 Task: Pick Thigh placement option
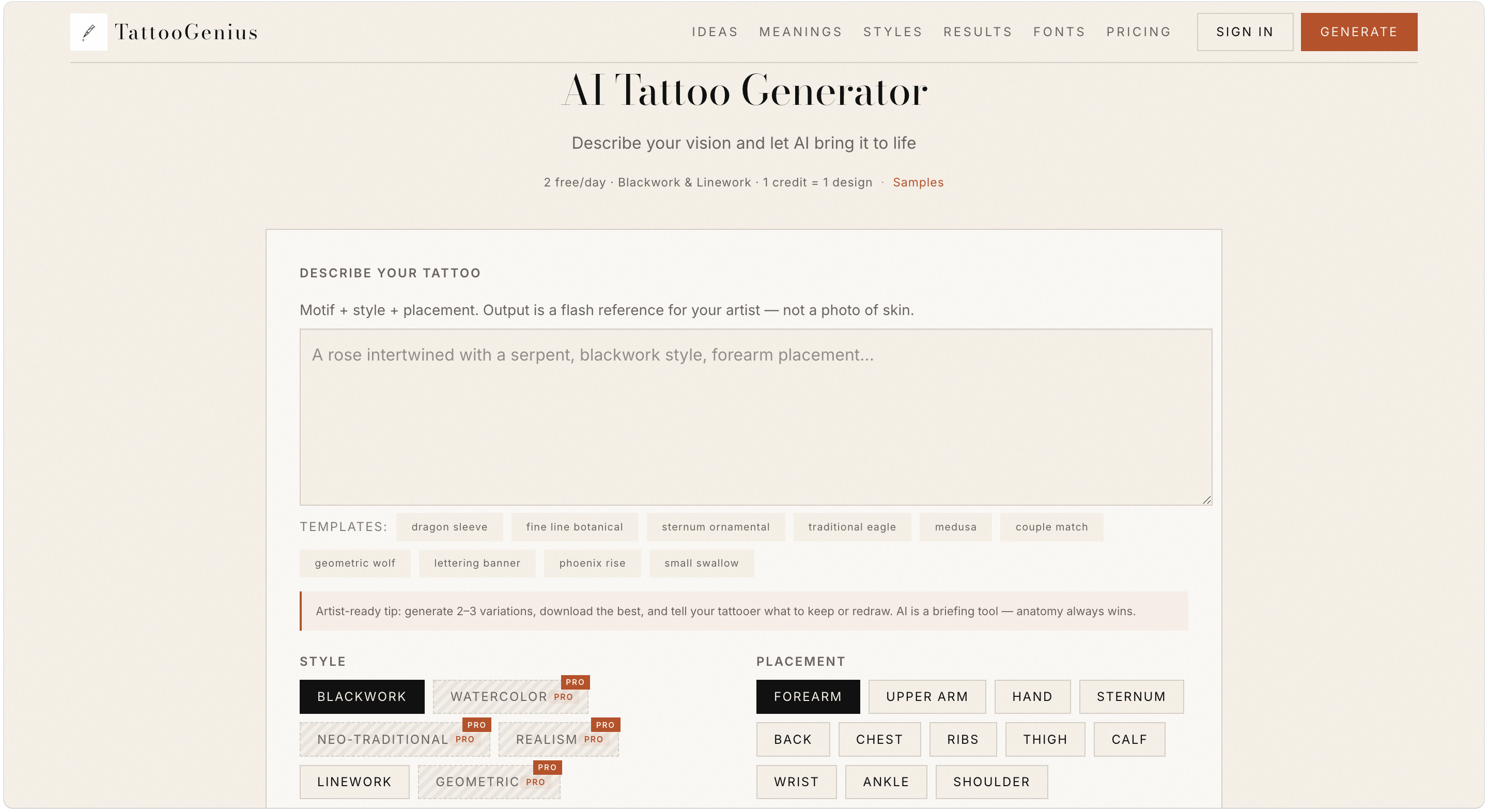click(x=1045, y=739)
